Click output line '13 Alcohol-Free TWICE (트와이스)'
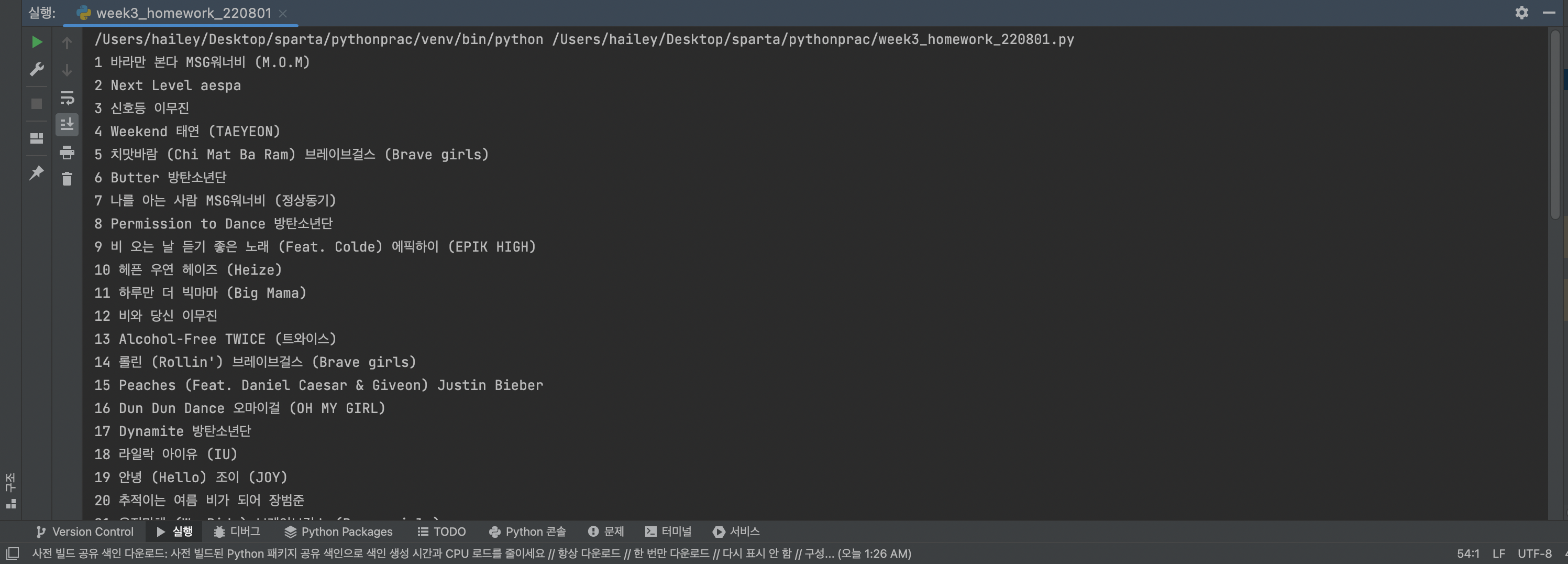 pos(215,339)
